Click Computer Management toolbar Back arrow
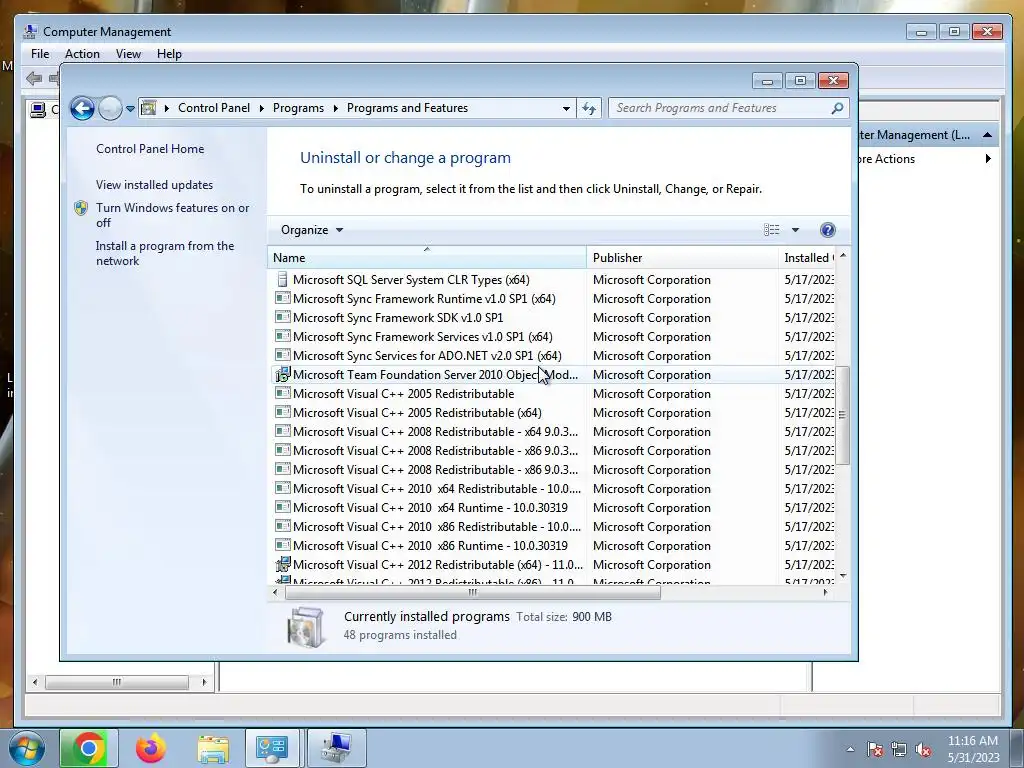This screenshot has width=1024, height=768. click(34, 79)
